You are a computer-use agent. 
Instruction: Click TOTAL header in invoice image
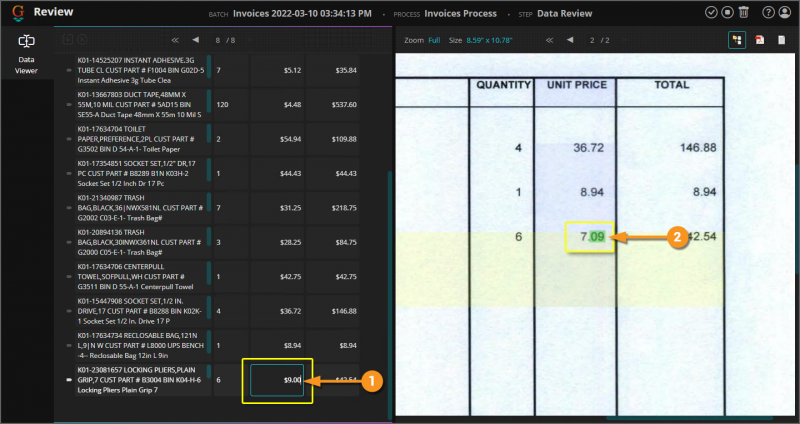pos(671,85)
